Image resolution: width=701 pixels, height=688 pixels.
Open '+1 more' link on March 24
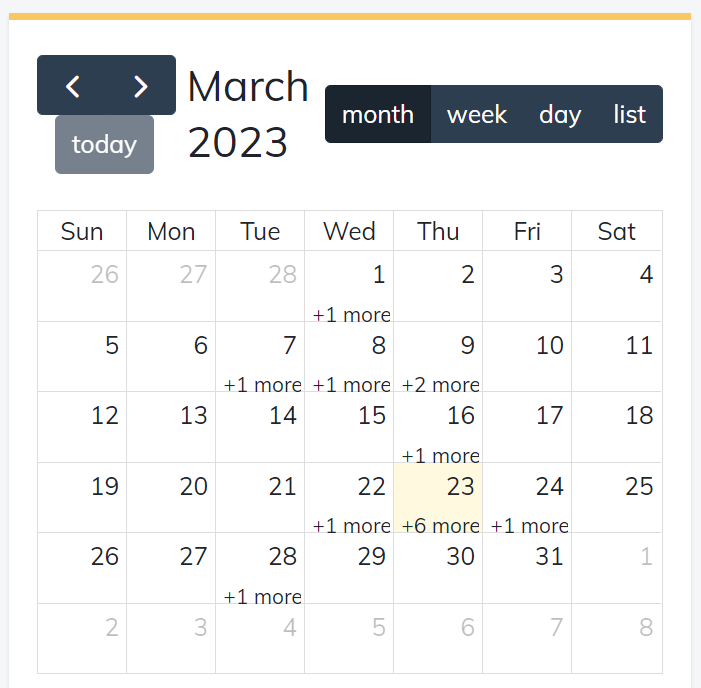pos(529,526)
